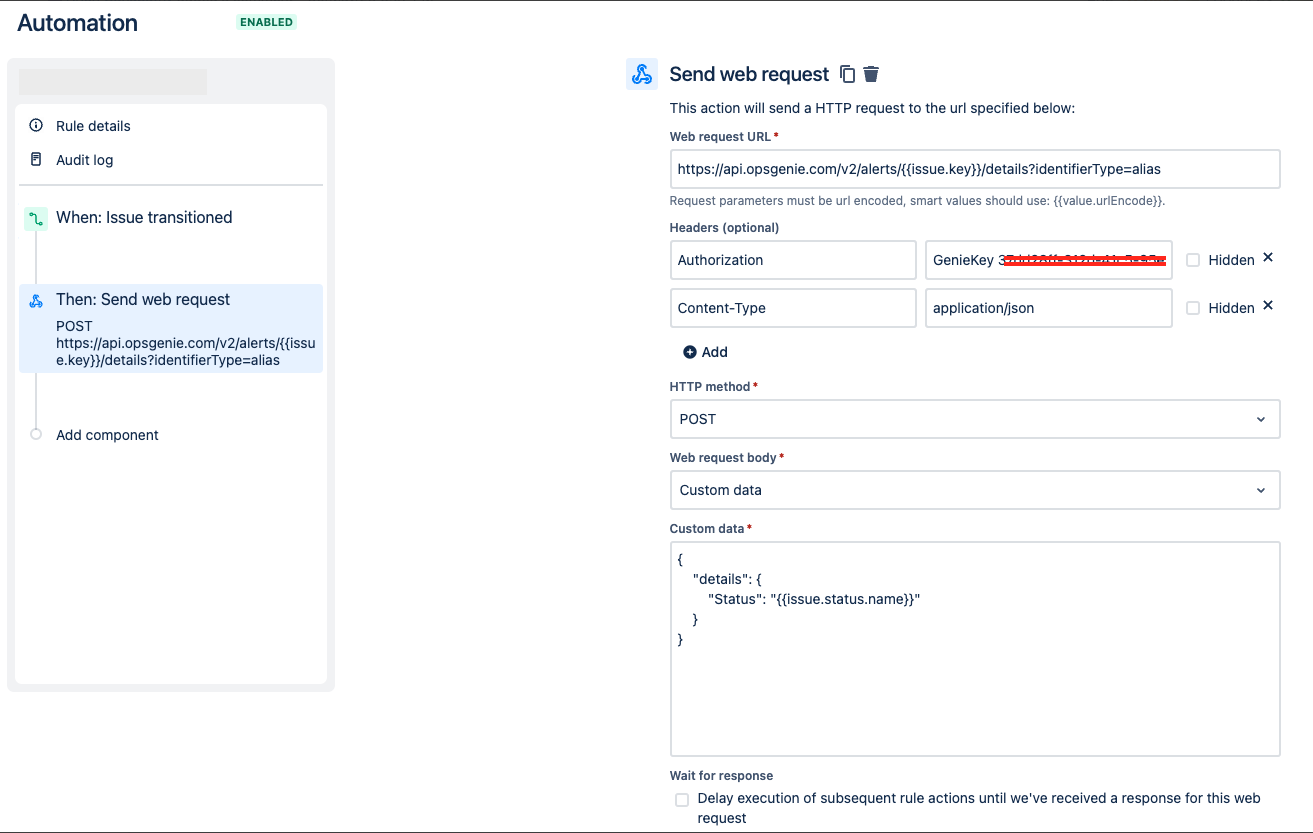This screenshot has height=833, width=1313.
Task: Click the "Status": "{{issue.status.name}}" line
Action: (x=813, y=599)
